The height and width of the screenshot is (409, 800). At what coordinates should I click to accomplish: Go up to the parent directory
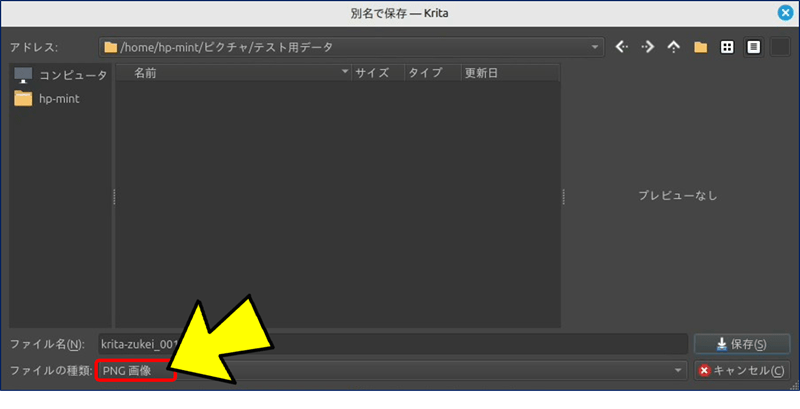(x=674, y=47)
